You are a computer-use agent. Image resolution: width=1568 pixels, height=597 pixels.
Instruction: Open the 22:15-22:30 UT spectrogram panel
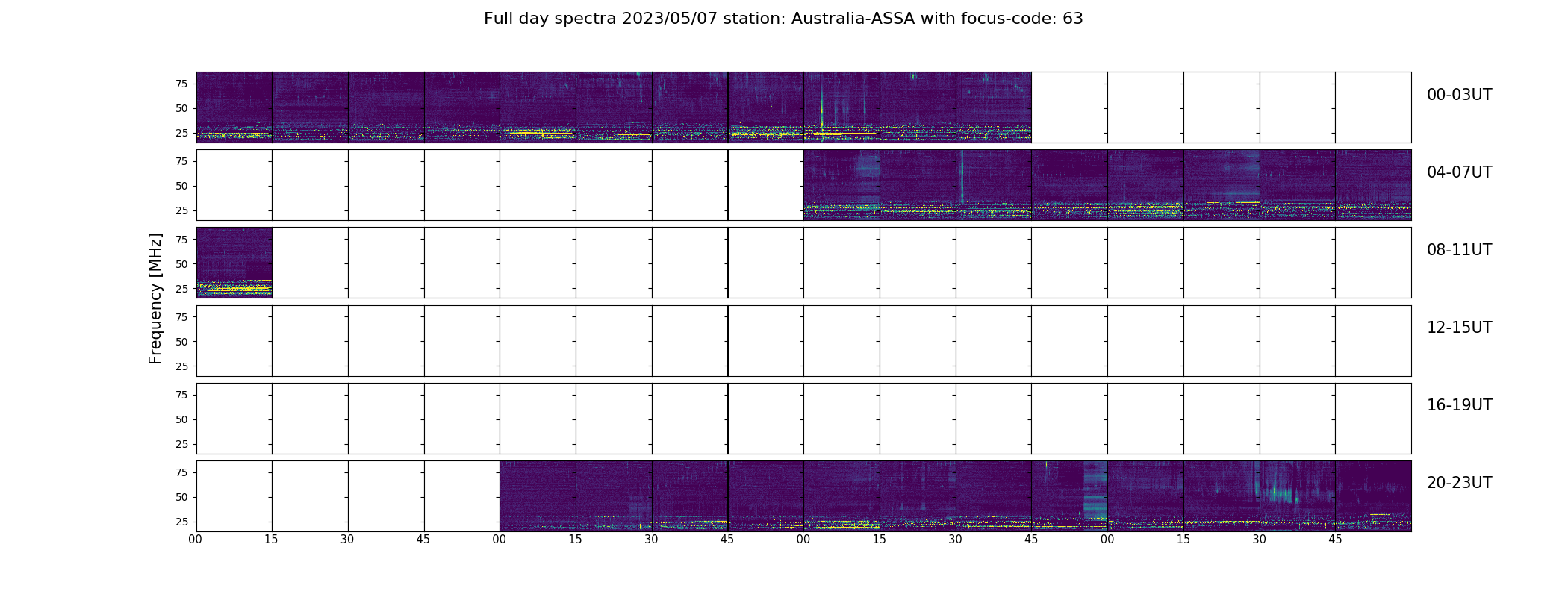(x=918, y=496)
